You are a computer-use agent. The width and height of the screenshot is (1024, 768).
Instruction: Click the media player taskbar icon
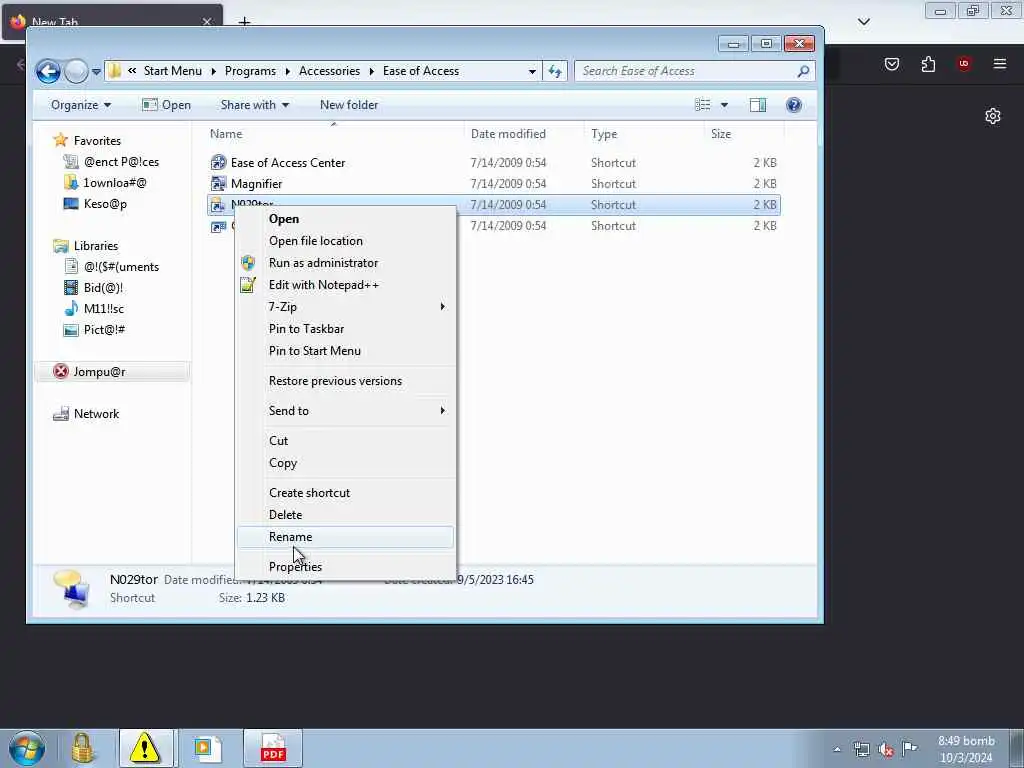(207, 748)
